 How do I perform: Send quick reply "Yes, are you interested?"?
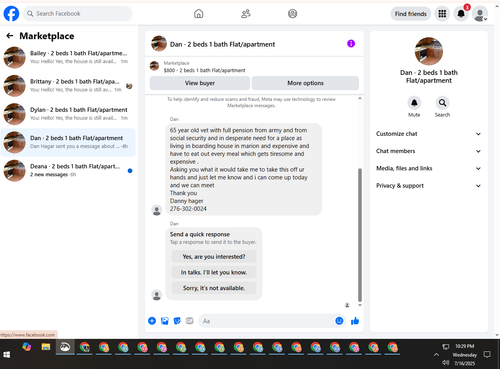coord(214,257)
